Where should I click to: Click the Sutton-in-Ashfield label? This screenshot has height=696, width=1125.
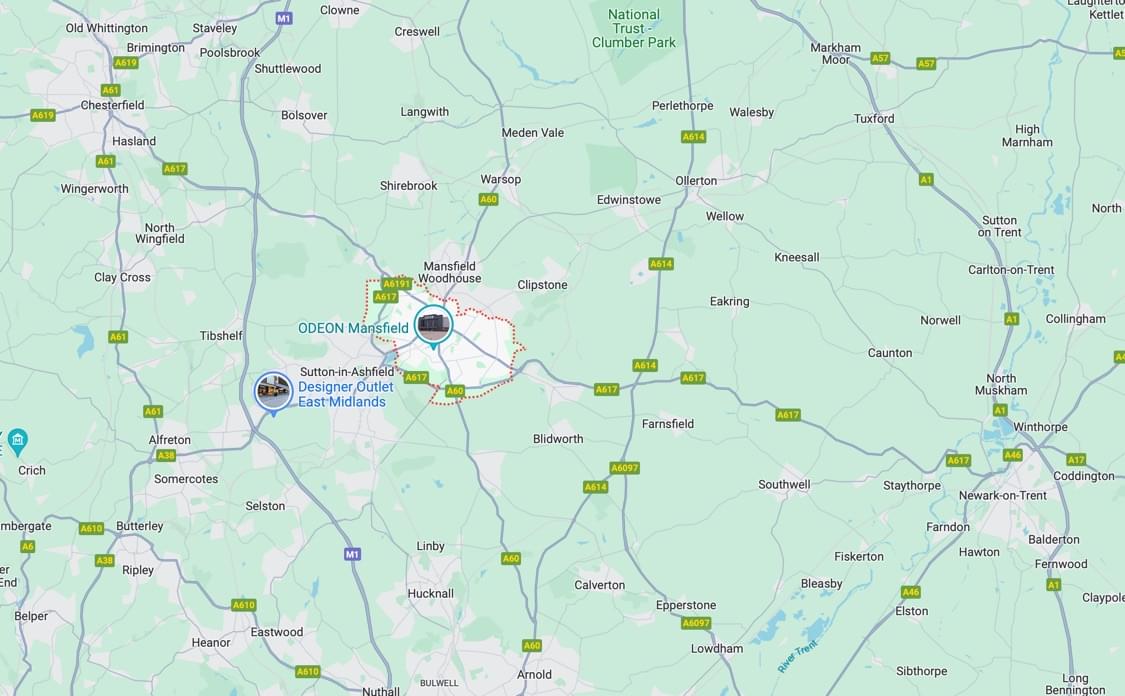coord(347,372)
